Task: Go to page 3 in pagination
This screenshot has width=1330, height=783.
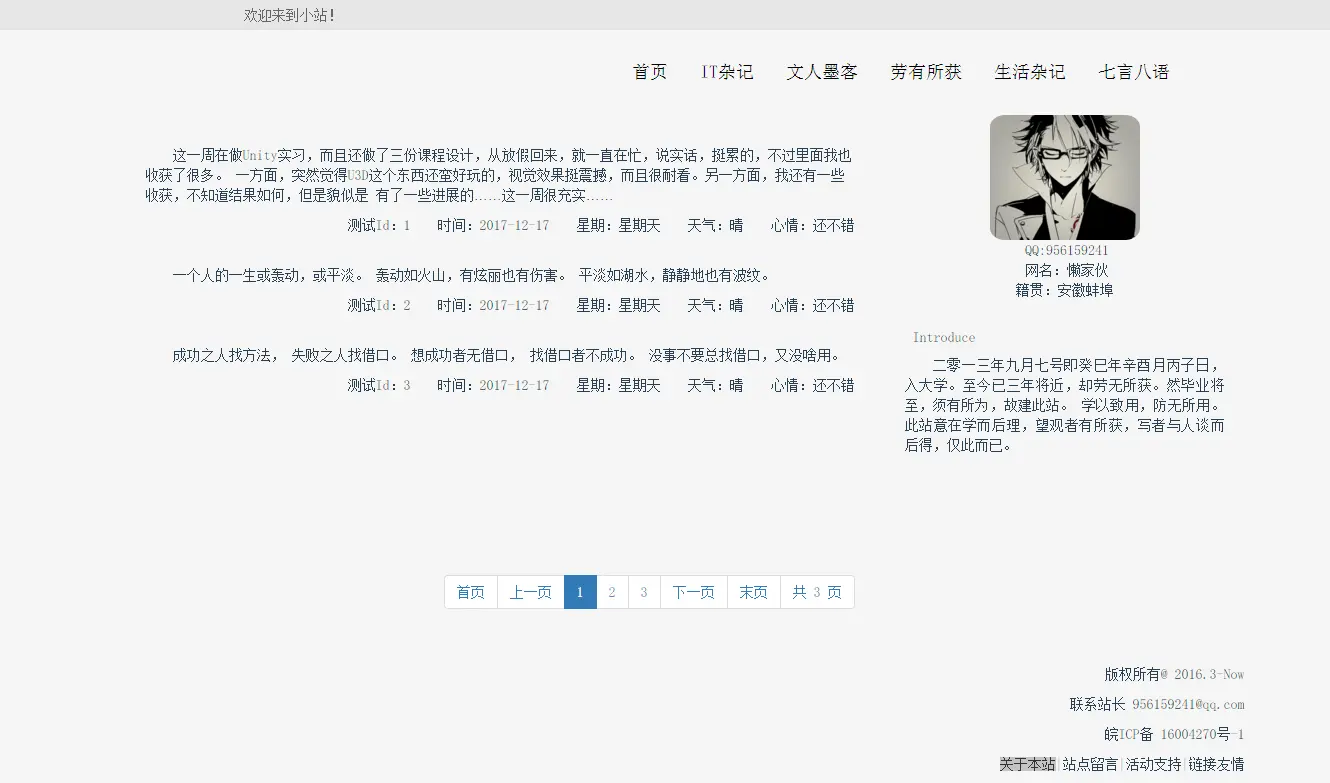Action: [x=644, y=592]
